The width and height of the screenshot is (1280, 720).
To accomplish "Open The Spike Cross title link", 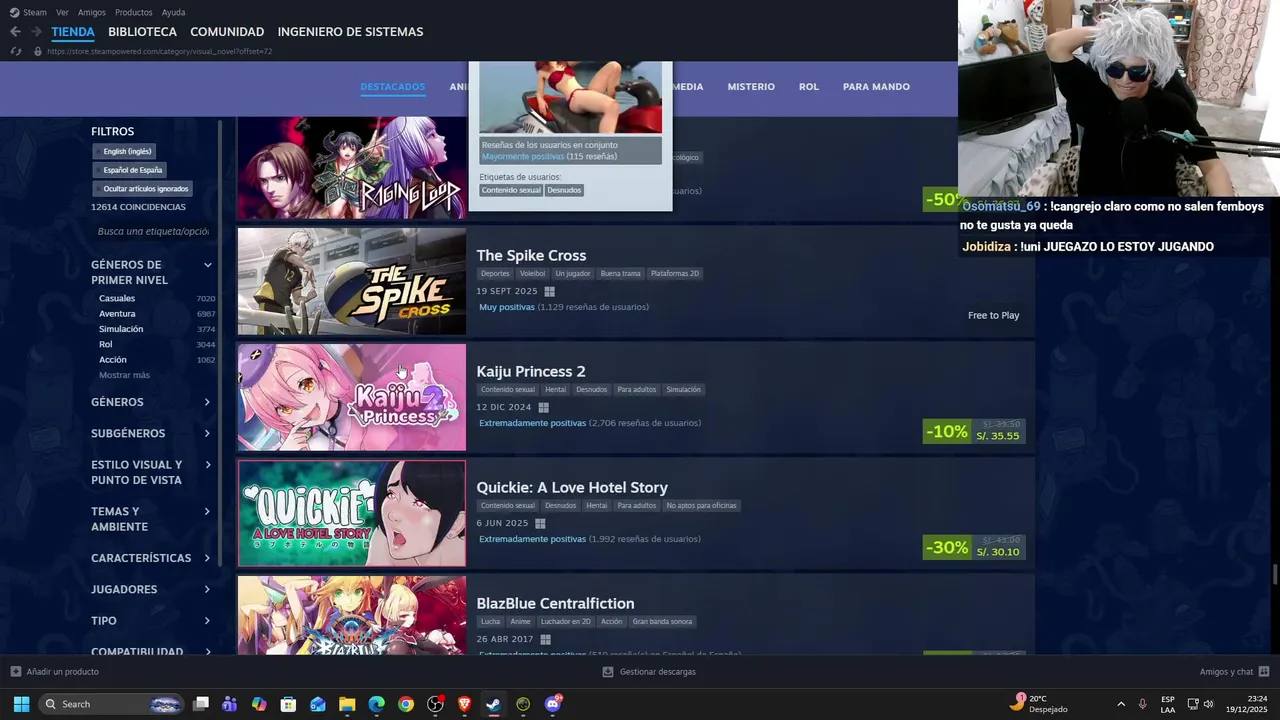I will (x=531, y=256).
